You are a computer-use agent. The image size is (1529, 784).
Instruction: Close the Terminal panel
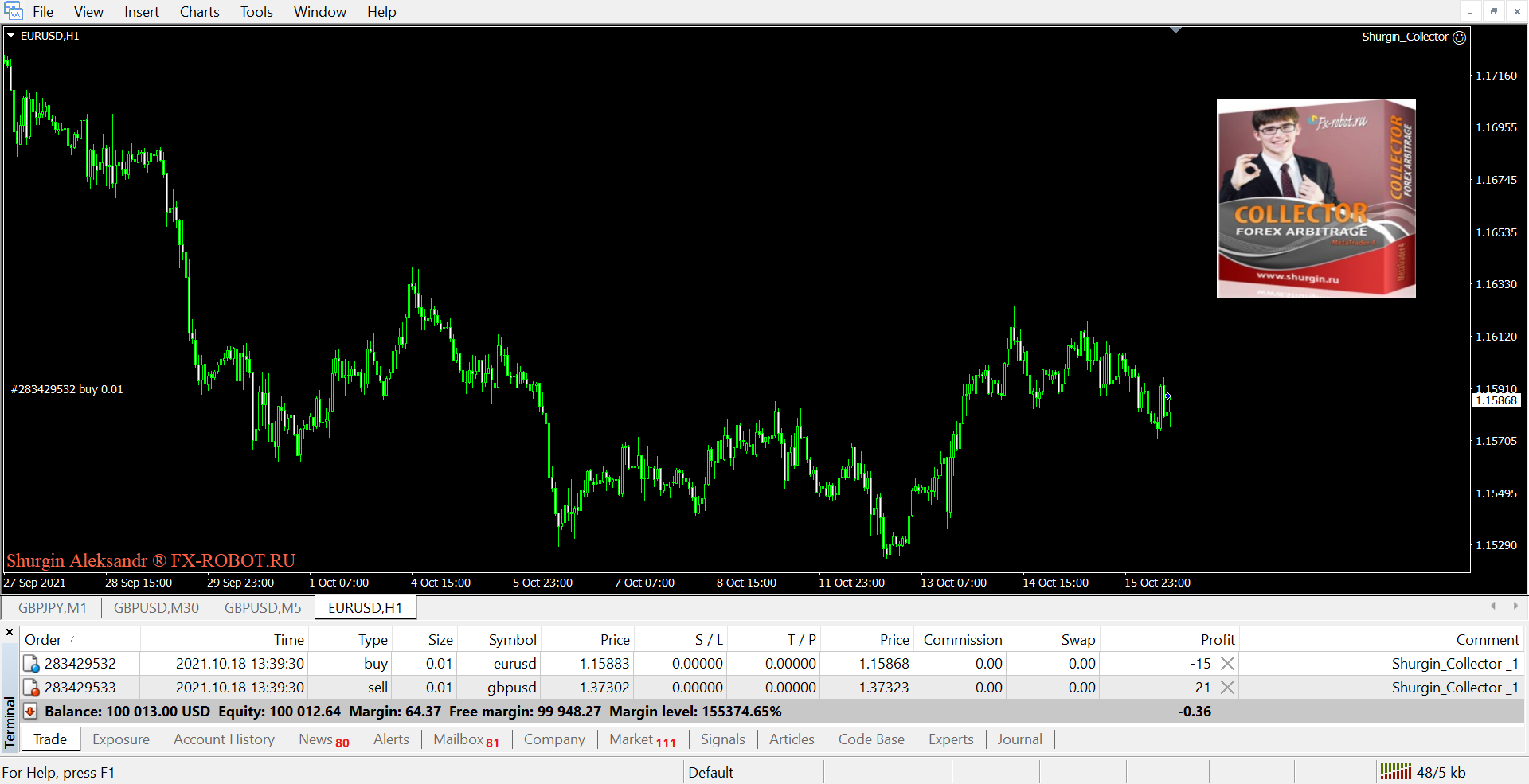[10, 633]
